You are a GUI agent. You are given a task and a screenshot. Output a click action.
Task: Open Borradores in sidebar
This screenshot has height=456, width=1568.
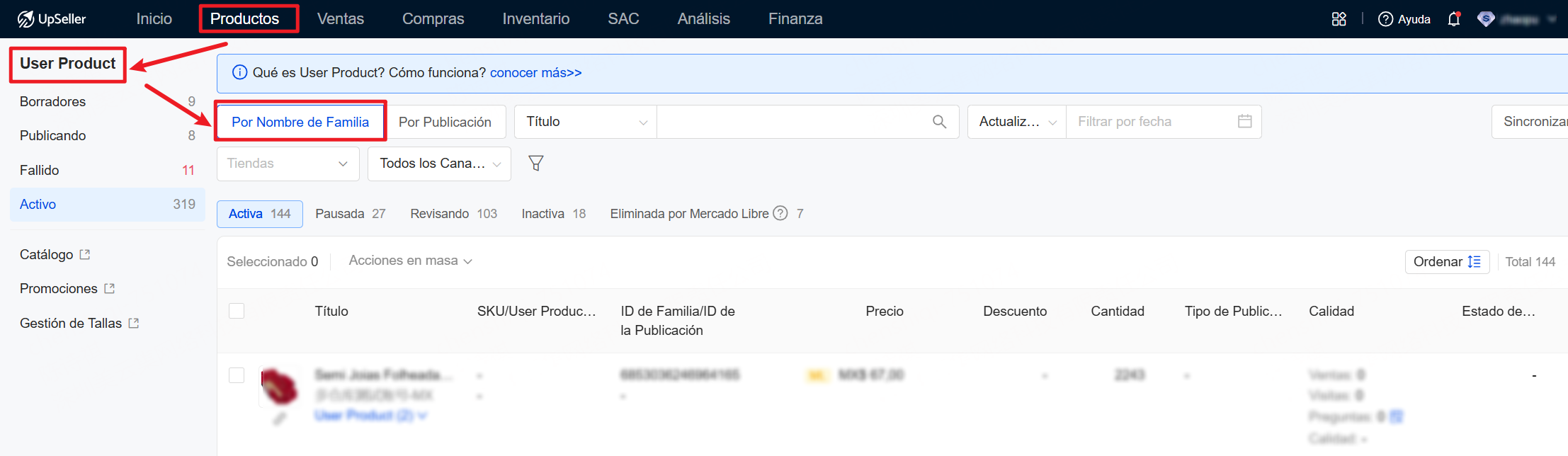[x=108, y=101]
